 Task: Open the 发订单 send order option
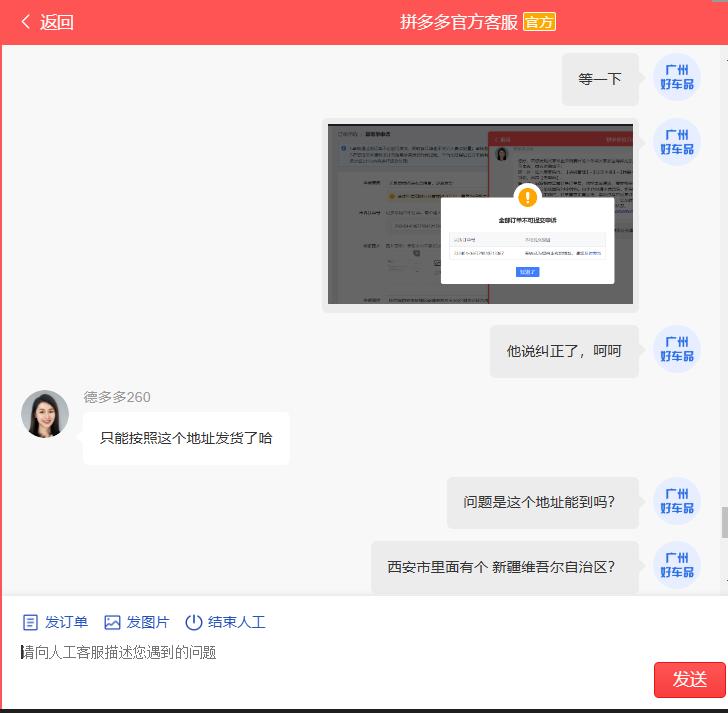[x=55, y=622]
